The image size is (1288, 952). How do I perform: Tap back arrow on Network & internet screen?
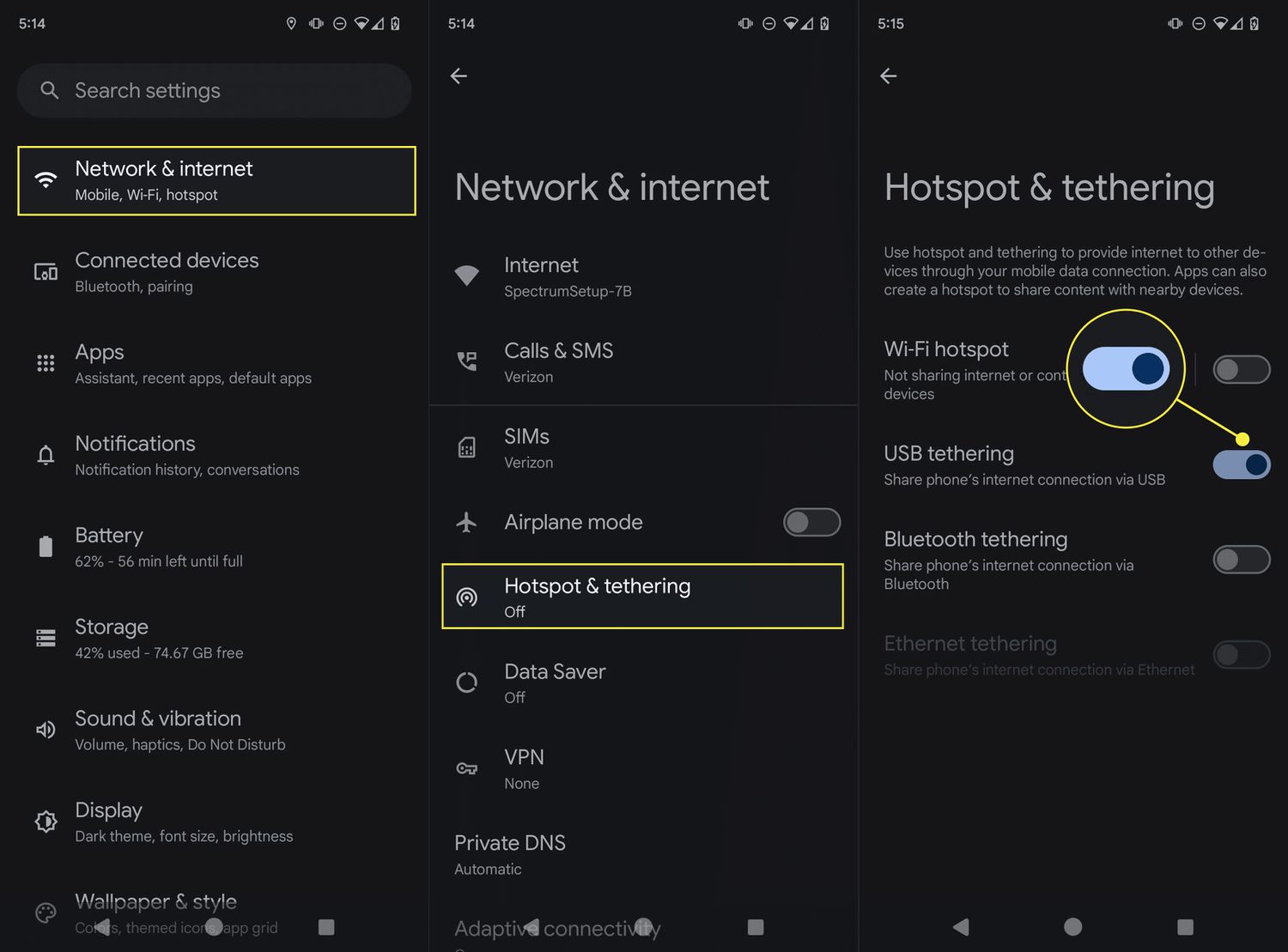(459, 76)
